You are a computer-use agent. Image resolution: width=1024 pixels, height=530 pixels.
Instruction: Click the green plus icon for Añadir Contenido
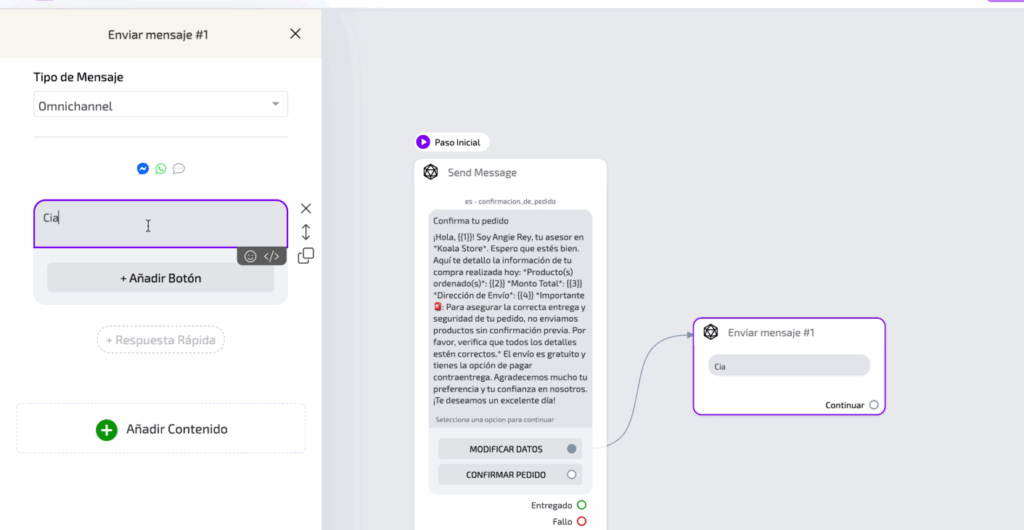[107, 429]
